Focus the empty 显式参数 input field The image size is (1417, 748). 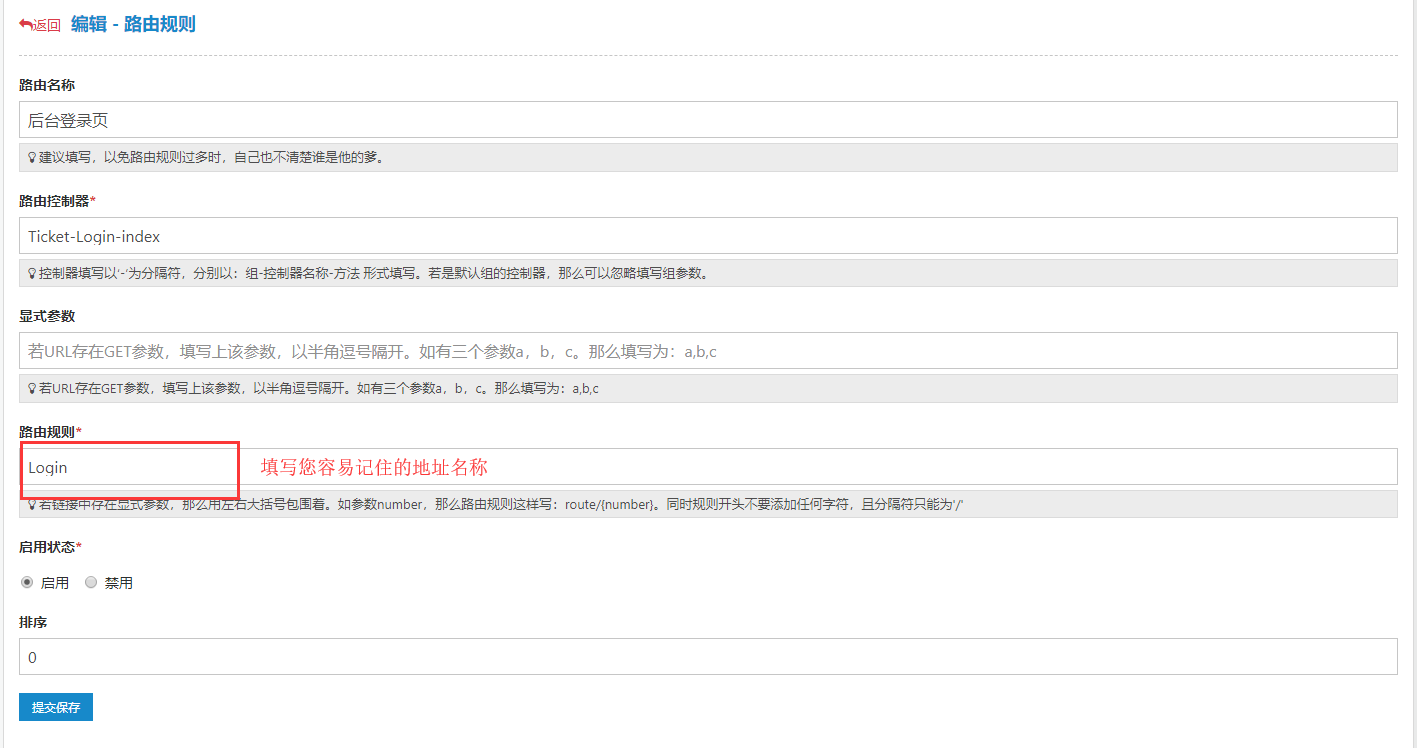click(x=708, y=351)
